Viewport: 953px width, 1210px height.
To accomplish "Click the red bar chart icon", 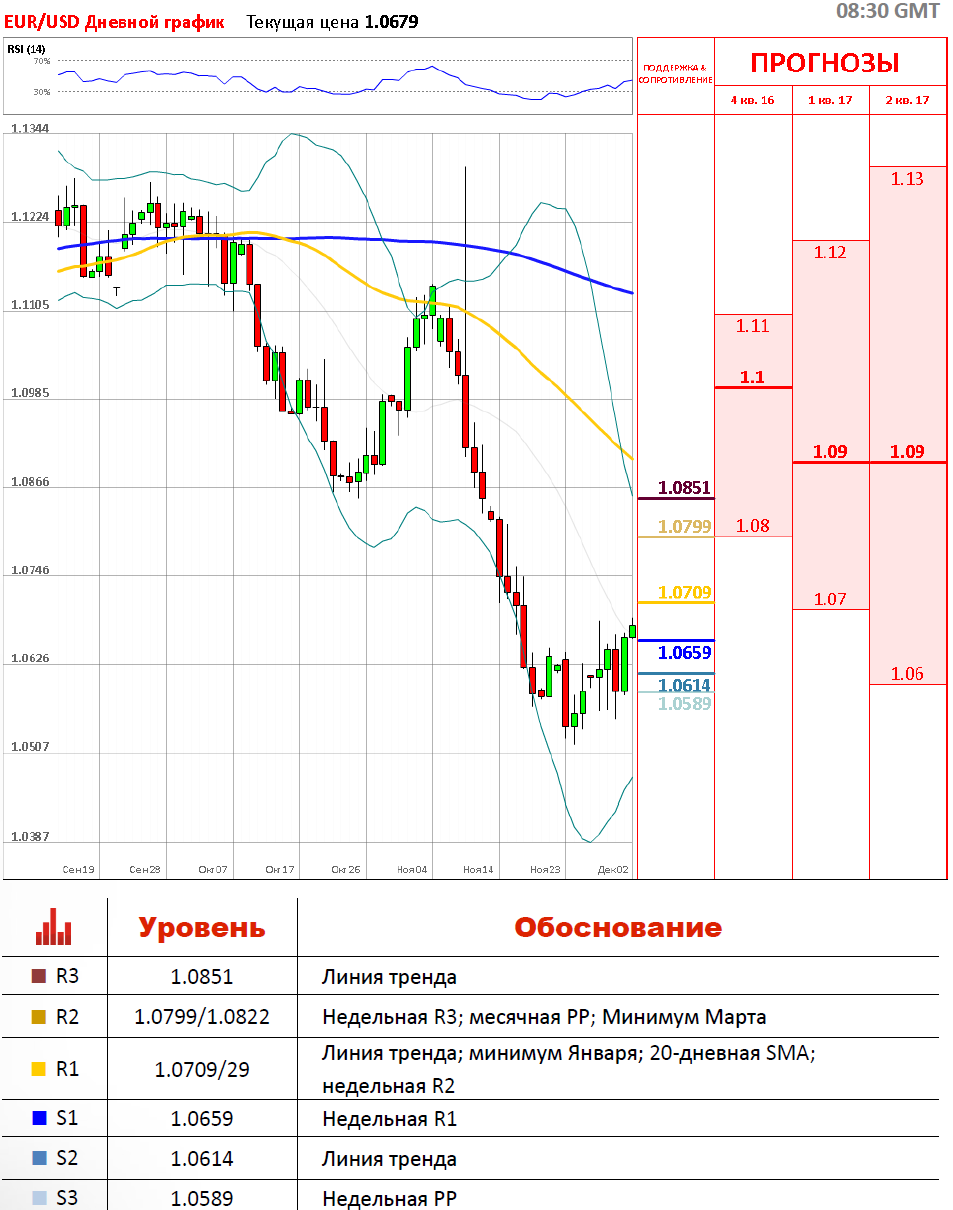I will pyautogui.click(x=53, y=927).
